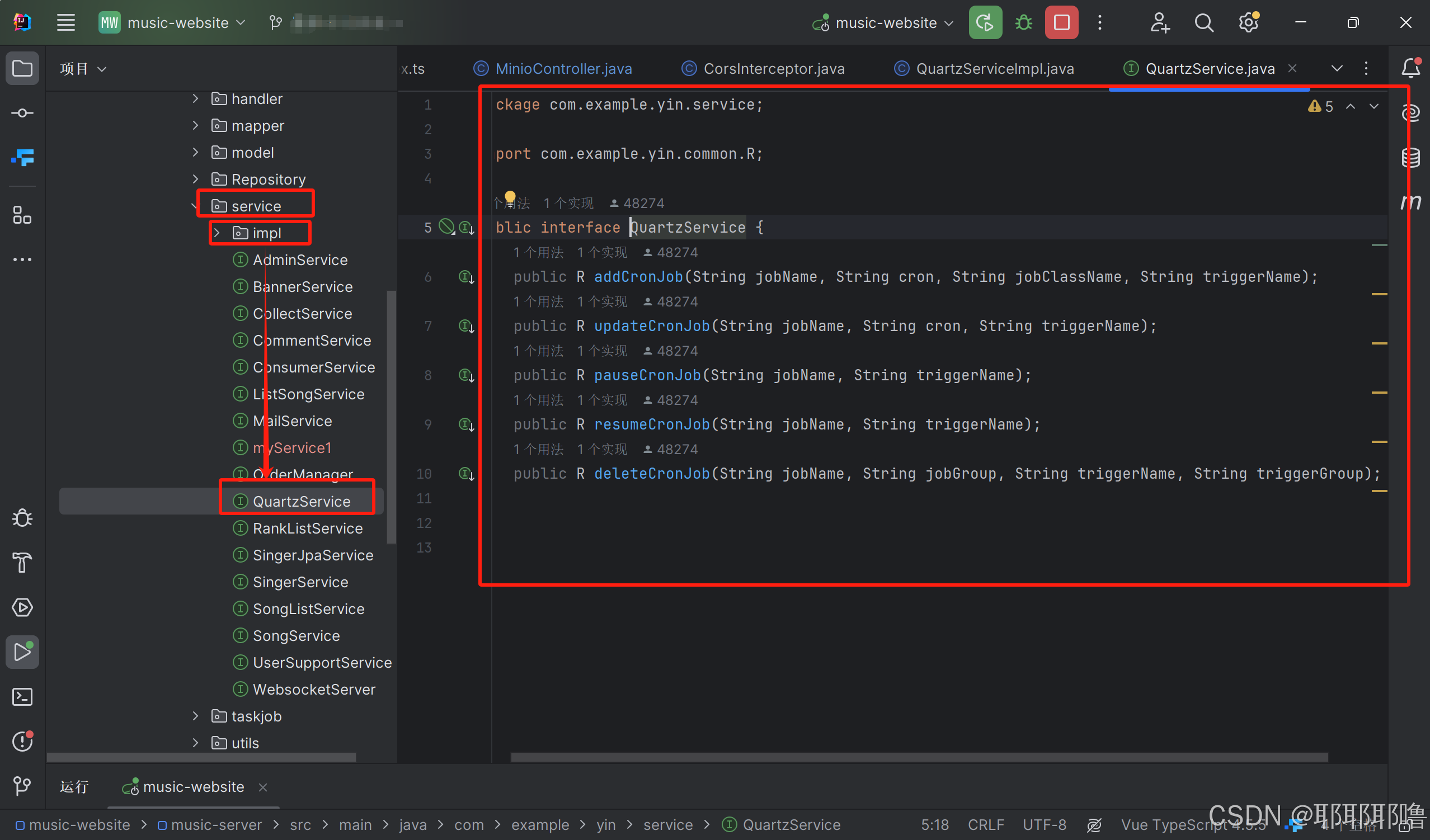Toggle the Structure tool window button
Viewport: 1430px width, 840px height.
22,215
